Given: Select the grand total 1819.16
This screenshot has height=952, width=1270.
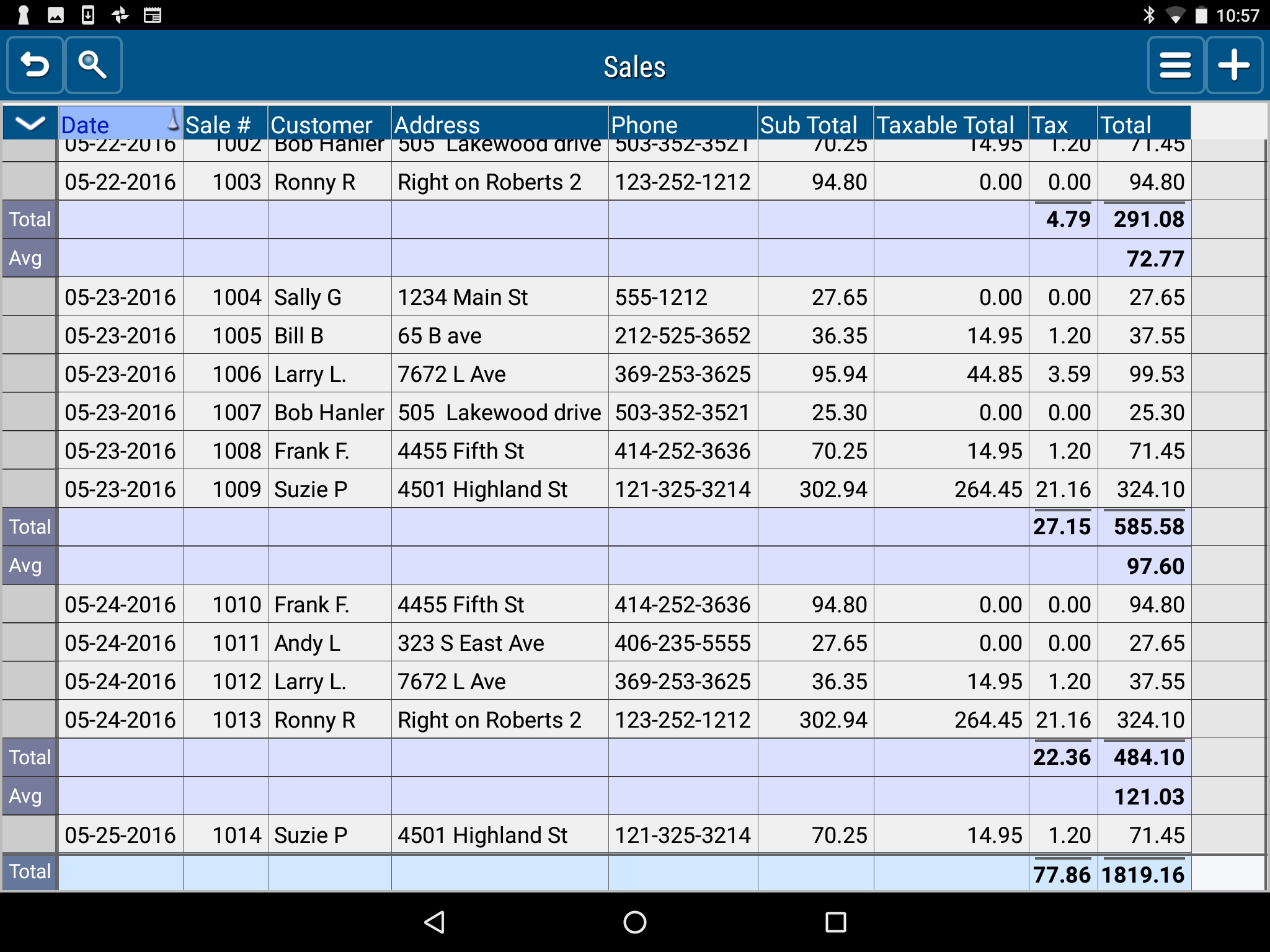Looking at the screenshot, I should [x=1144, y=874].
